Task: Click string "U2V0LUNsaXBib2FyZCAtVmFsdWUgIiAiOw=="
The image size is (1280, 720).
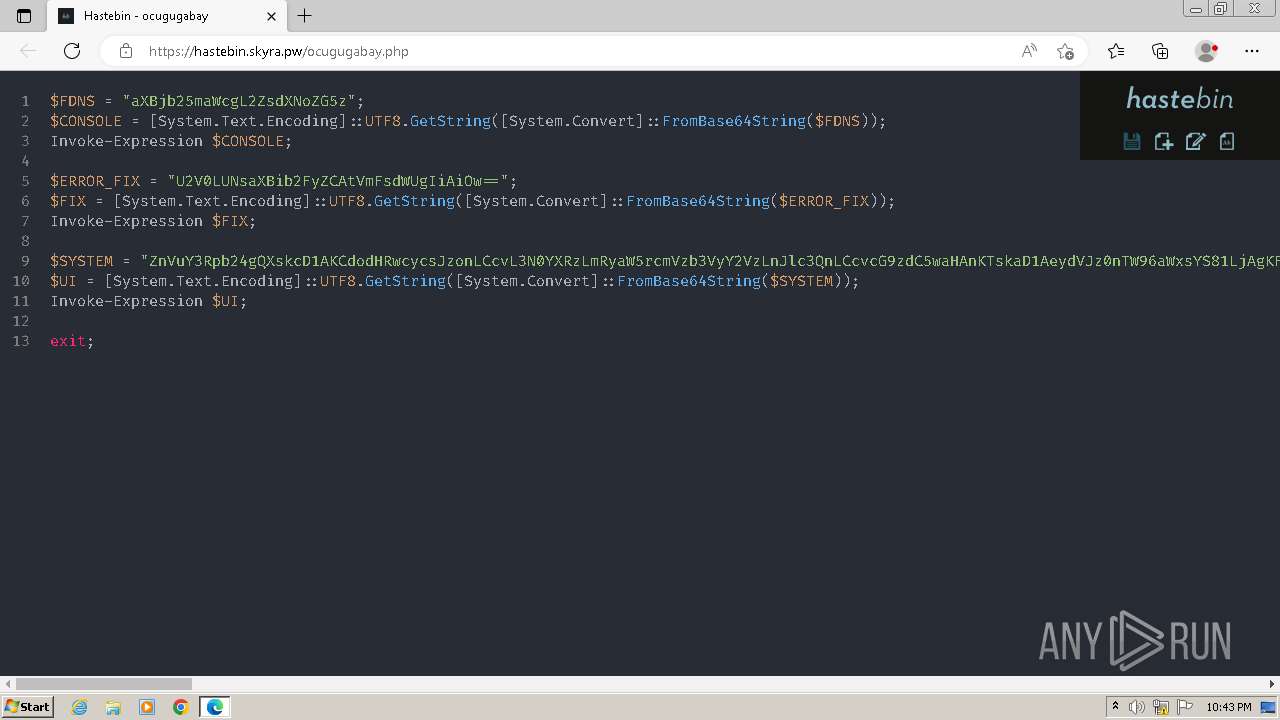Action: coord(338,181)
